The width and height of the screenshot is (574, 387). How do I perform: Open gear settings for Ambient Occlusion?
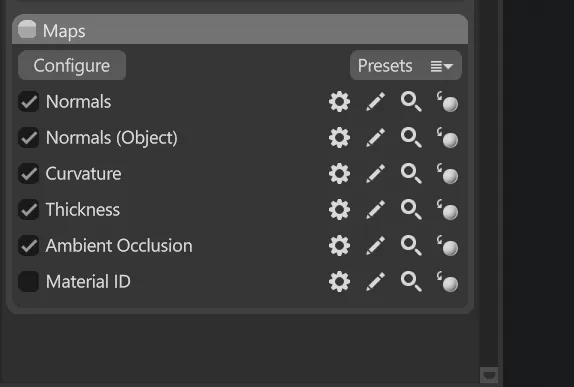(339, 245)
